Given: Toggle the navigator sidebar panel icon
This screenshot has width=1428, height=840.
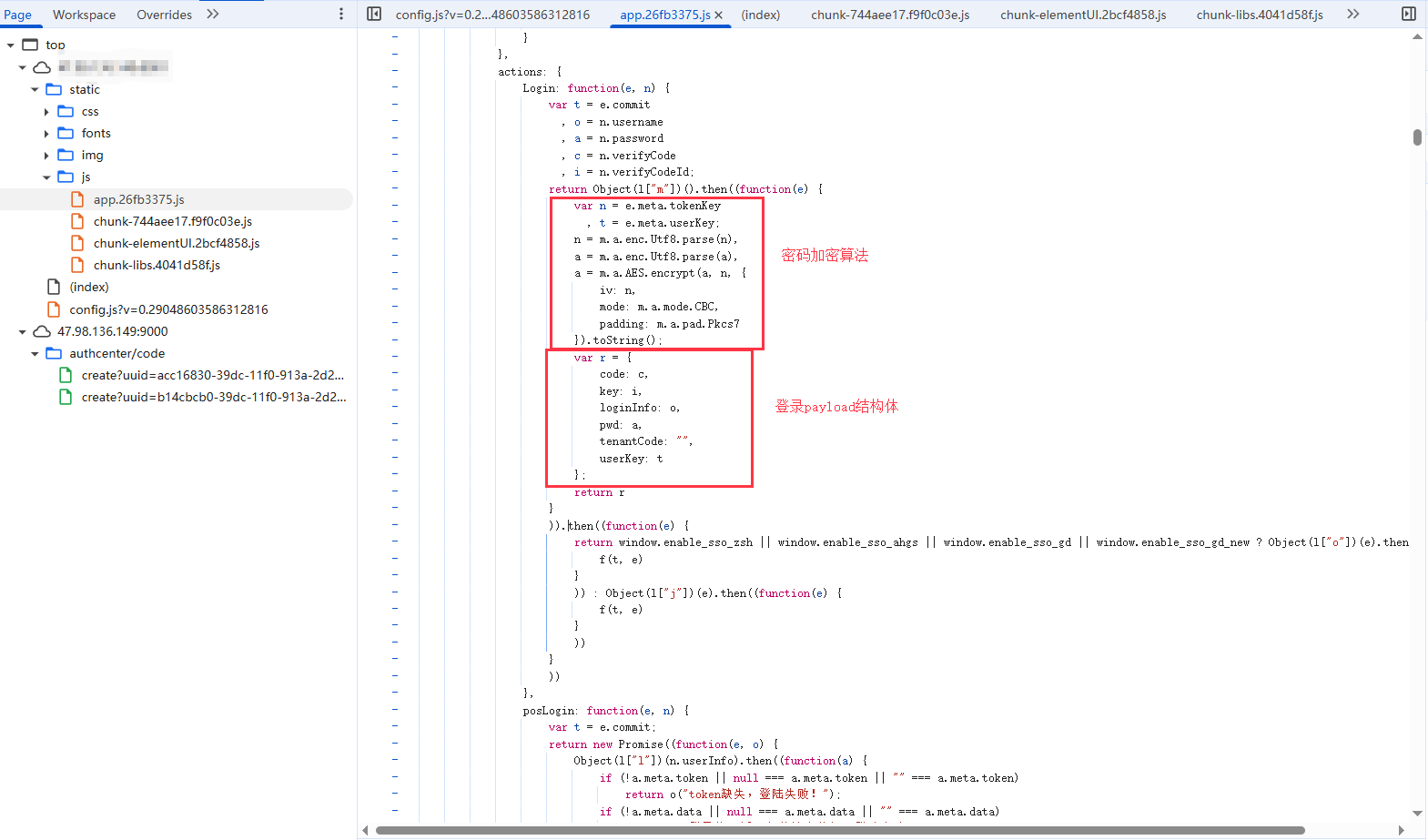Looking at the screenshot, I should (x=374, y=15).
